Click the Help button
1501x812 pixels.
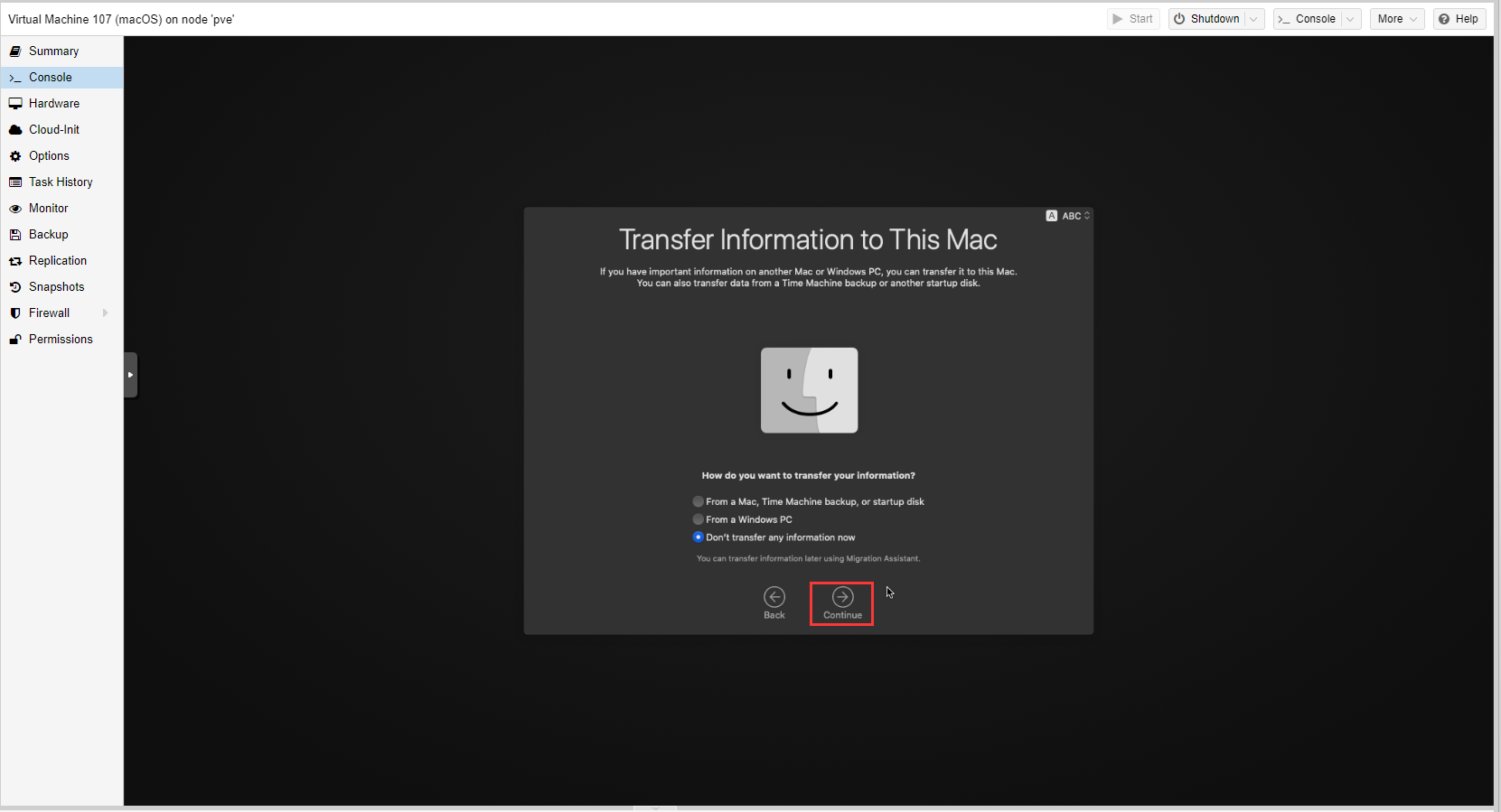1459,19
